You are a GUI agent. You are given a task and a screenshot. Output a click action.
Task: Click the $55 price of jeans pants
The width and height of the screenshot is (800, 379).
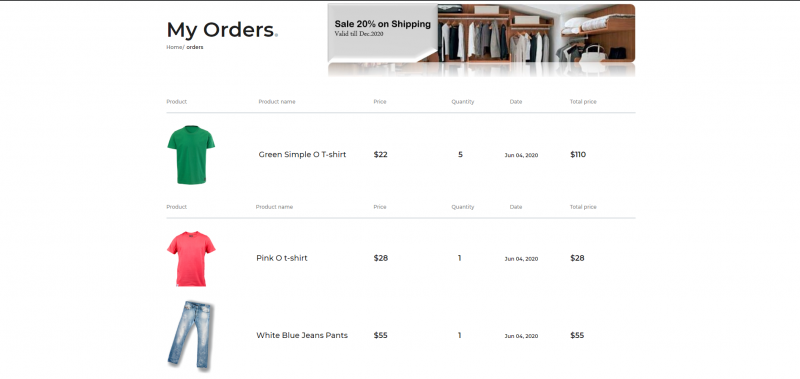point(381,335)
